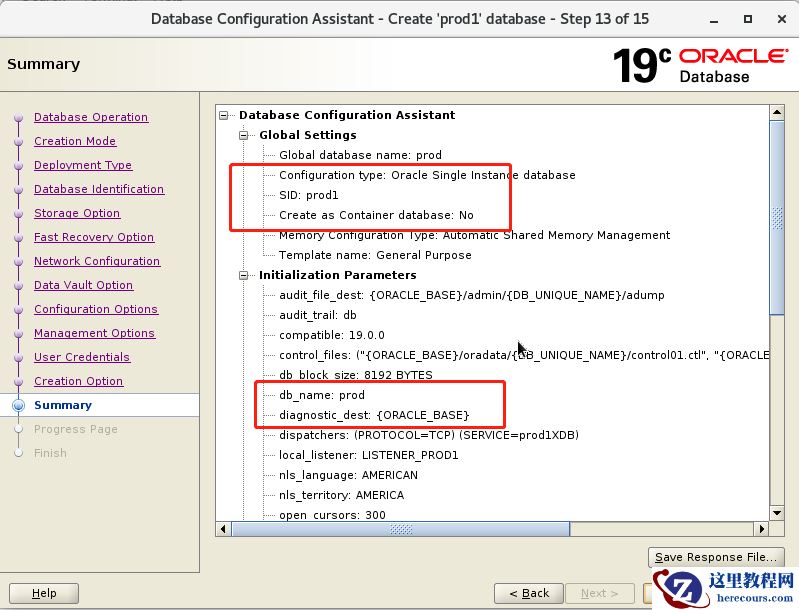Go to Data Vault Option step
This screenshot has width=799, height=610.
[x=83, y=285]
